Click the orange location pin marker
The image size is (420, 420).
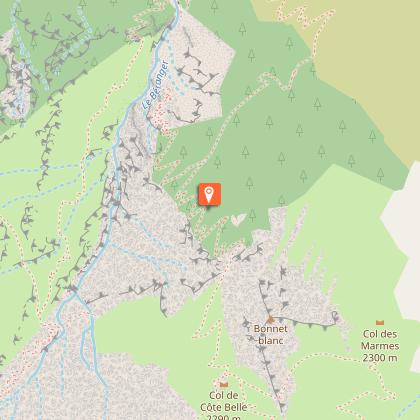click(x=209, y=194)
